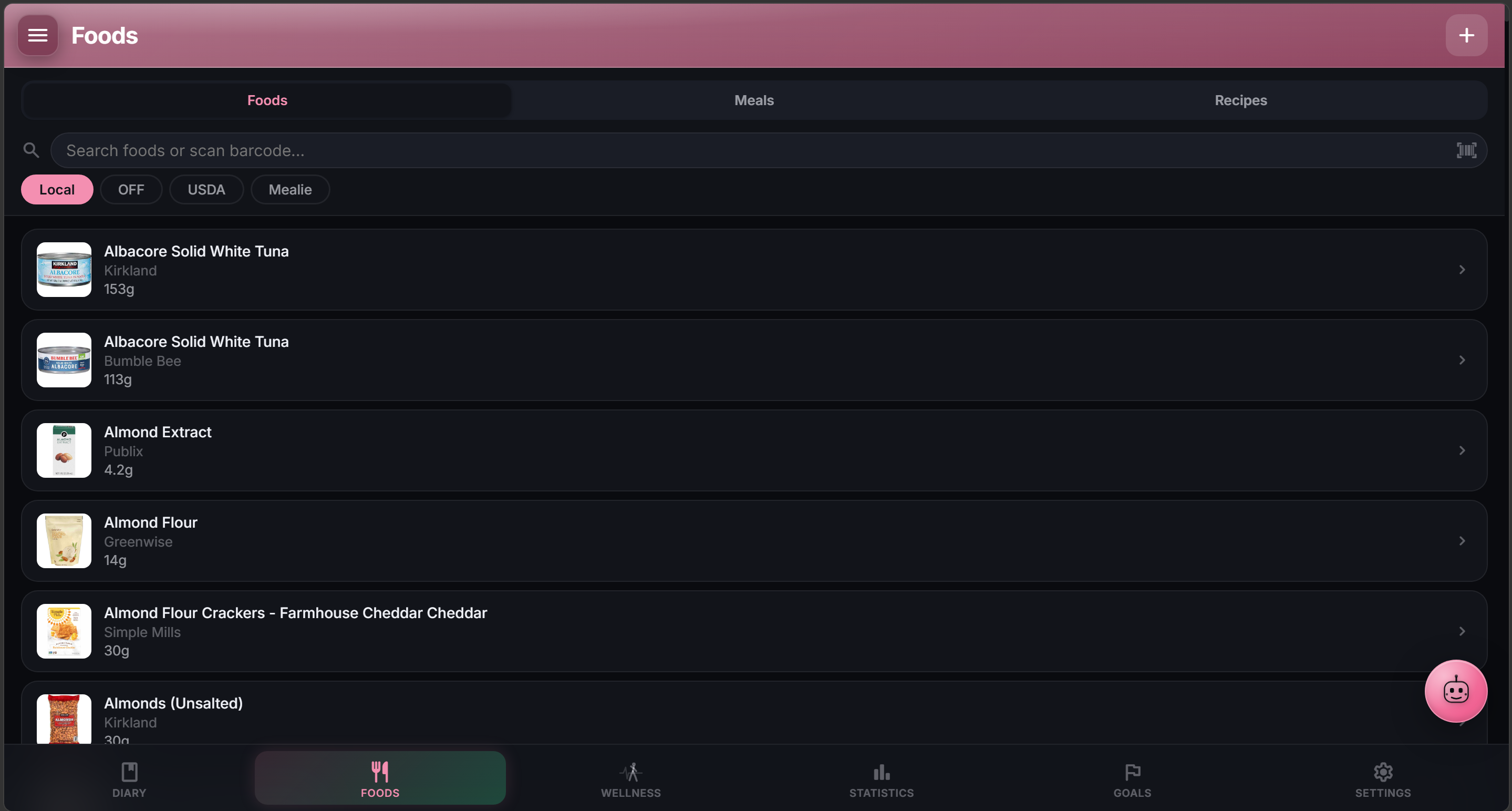
Task: Open Settings section
Action: click(1383, 778)
